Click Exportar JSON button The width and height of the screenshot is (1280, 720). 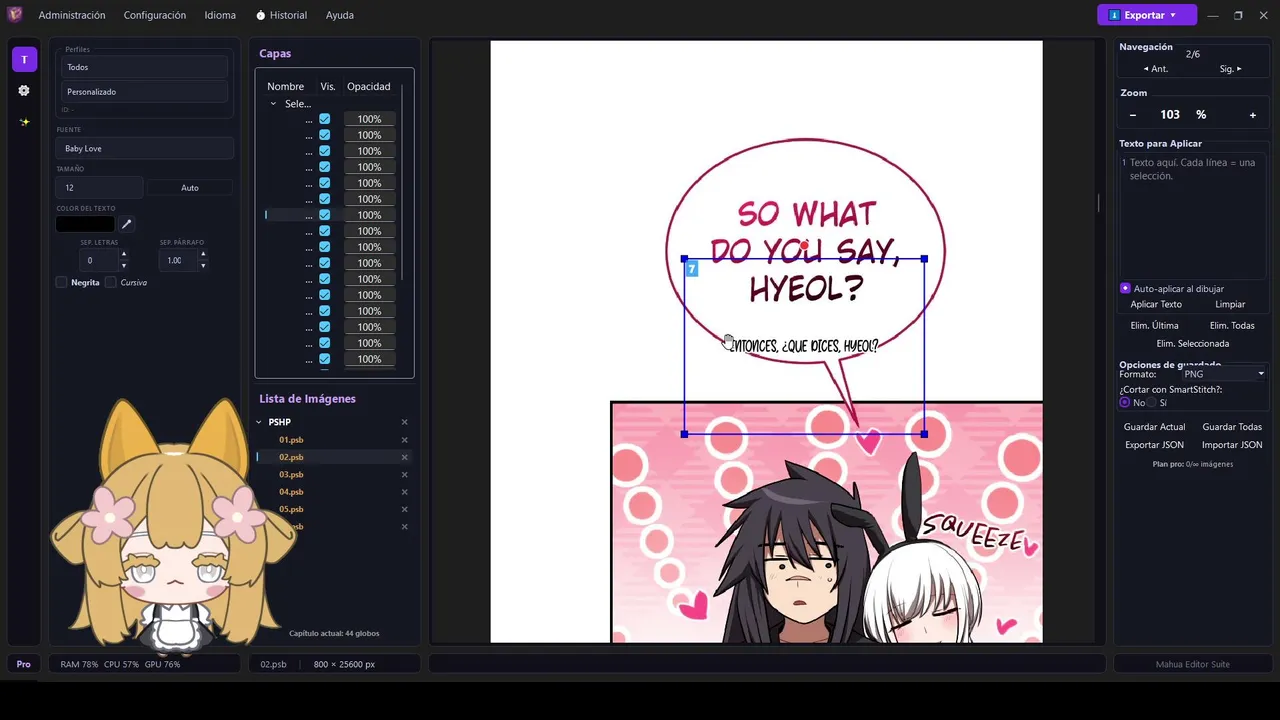(x=1154, y=445)
